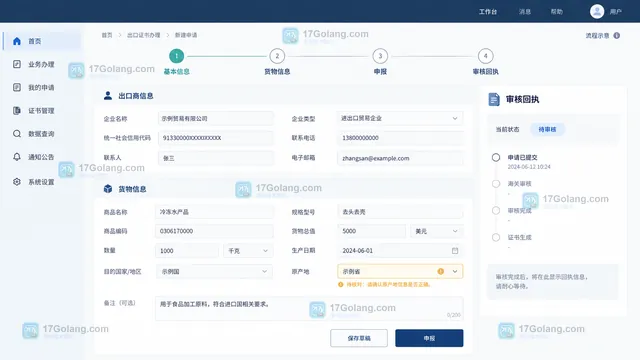640x360 pixels.
Task: Click the 商品编码 input field
Action: pyautogui.click(x=214, y=231)
